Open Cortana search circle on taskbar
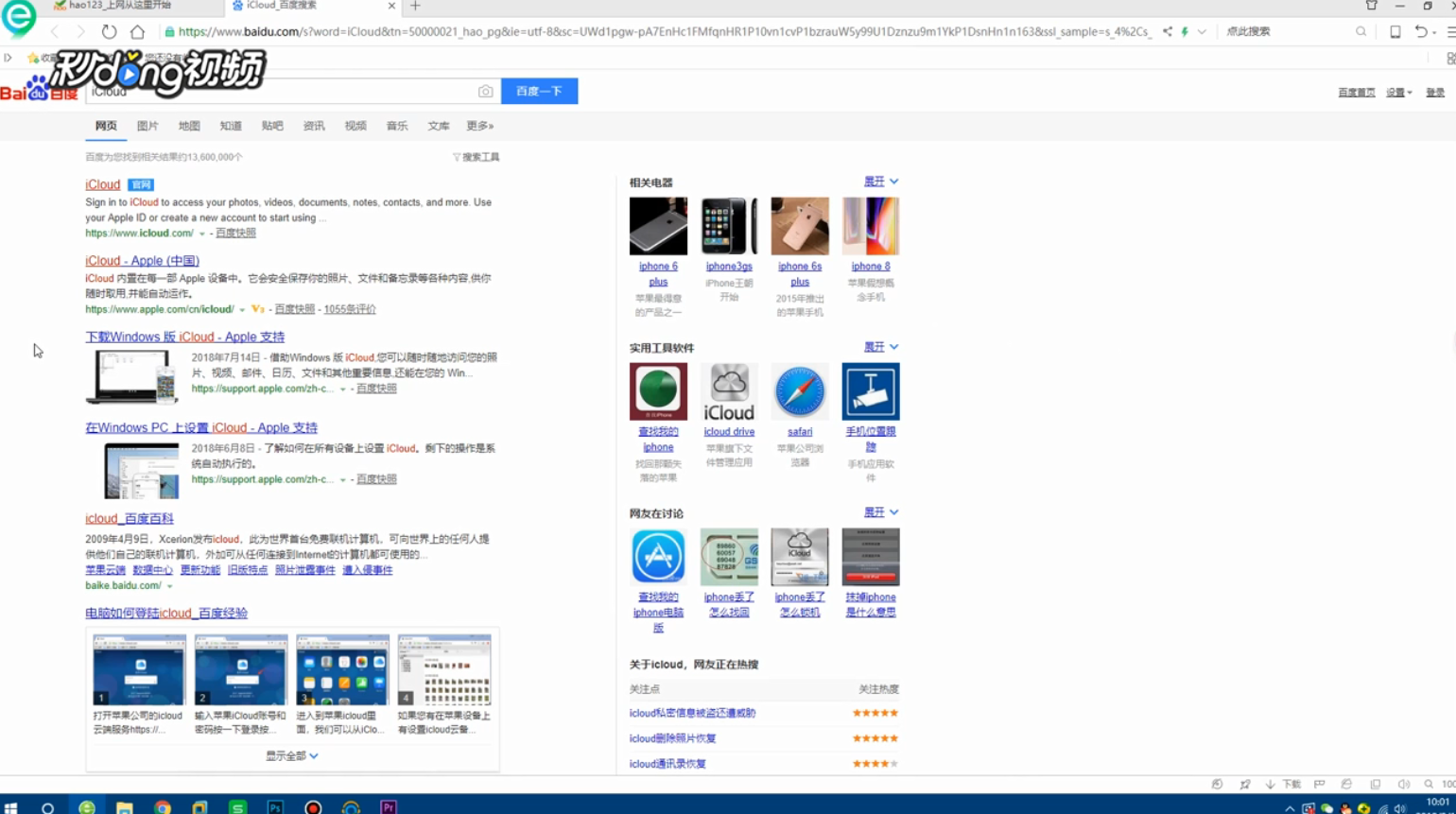Screen dimensions: 1456x814 [x=47, y=807]
